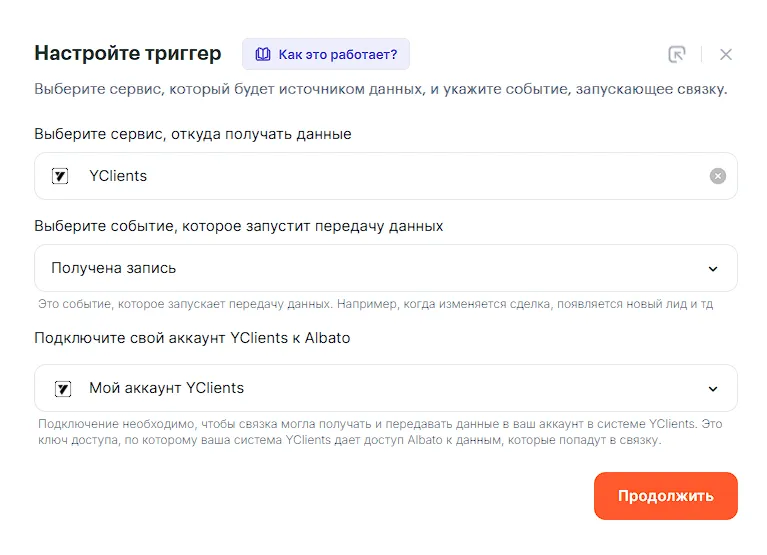Click the YClients logo in the service field
Viewport: 767px width, 555px height.
61,176
